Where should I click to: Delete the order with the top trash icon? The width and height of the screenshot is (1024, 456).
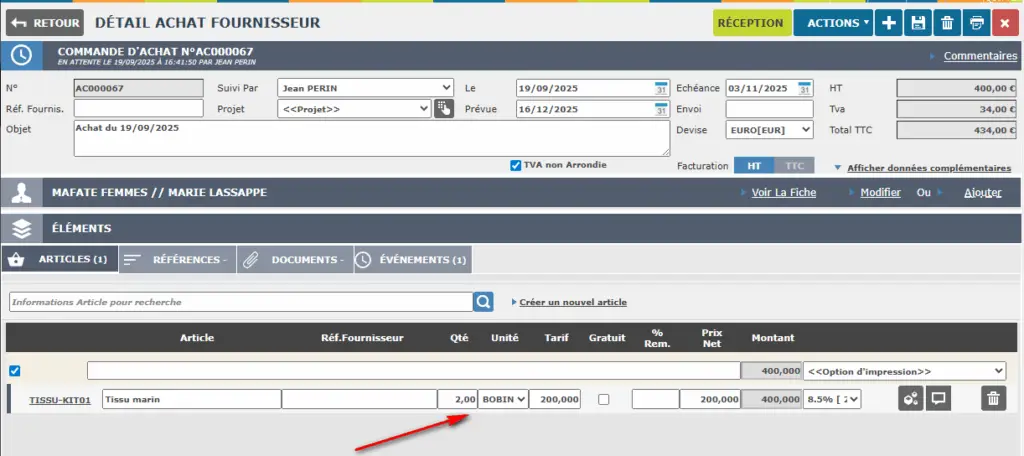(947, 23)
